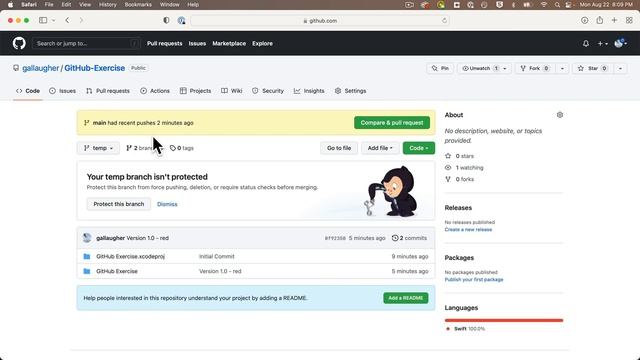640x360 pixels.
Task: Open the temp branch selector
Action: pos(98,148)
